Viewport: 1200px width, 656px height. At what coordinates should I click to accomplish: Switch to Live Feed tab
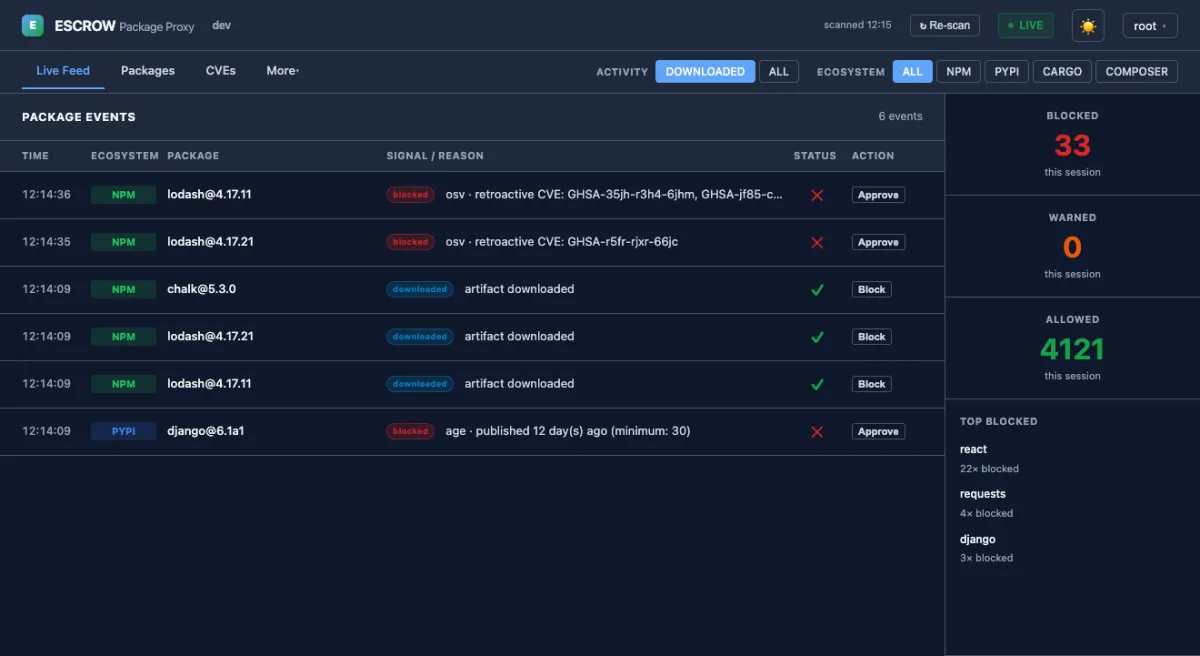(63, 71)
